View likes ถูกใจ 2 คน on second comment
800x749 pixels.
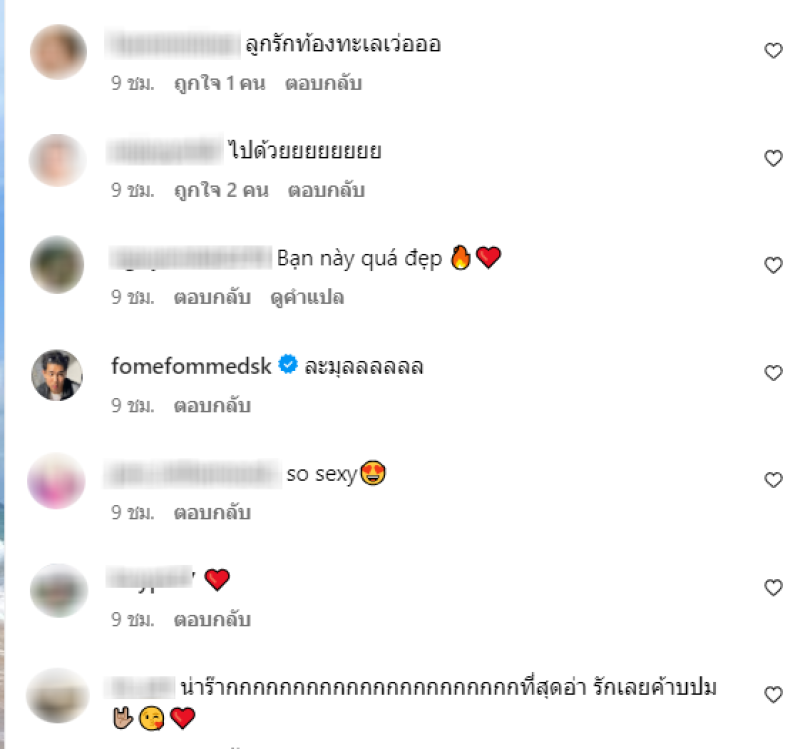[x=221, y=190]
